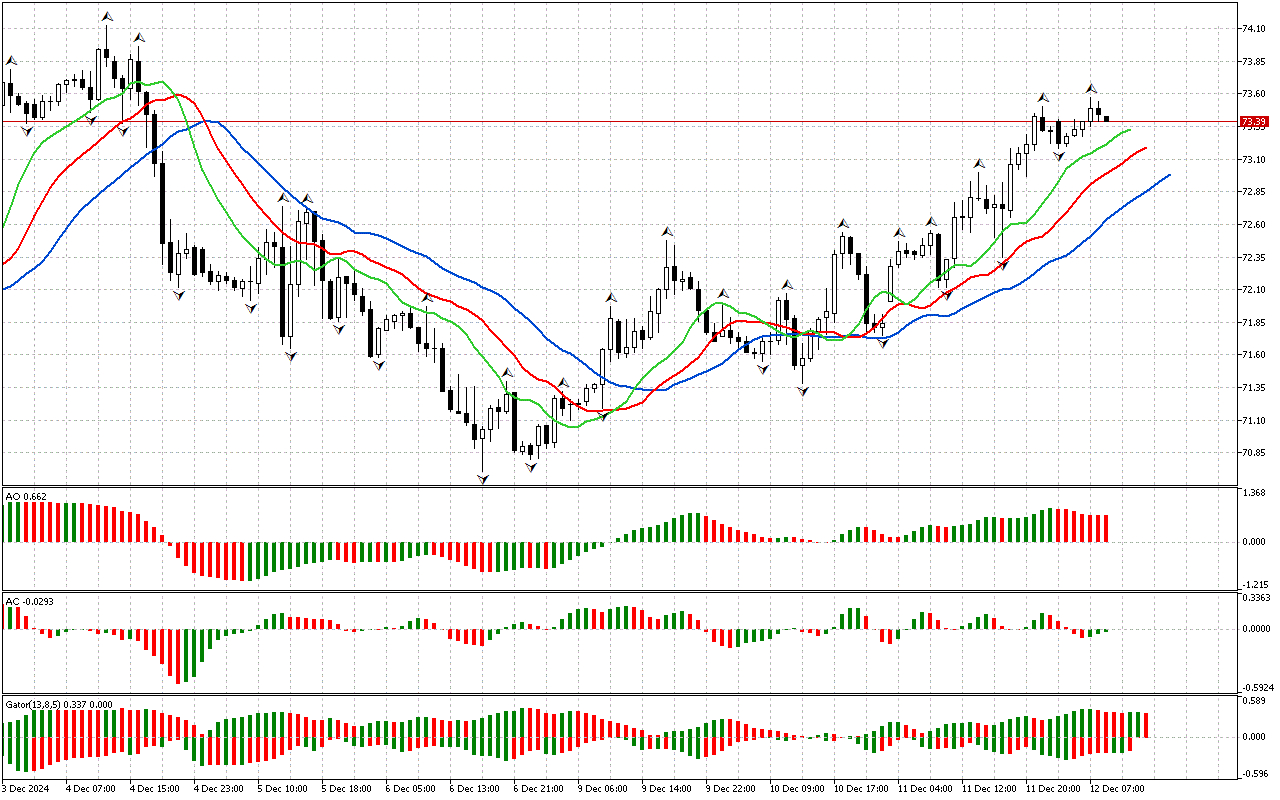Viewport: 1280px width, 800px height.
Task: Select the AO 0.662 indicator label
Action: (26, 496)
